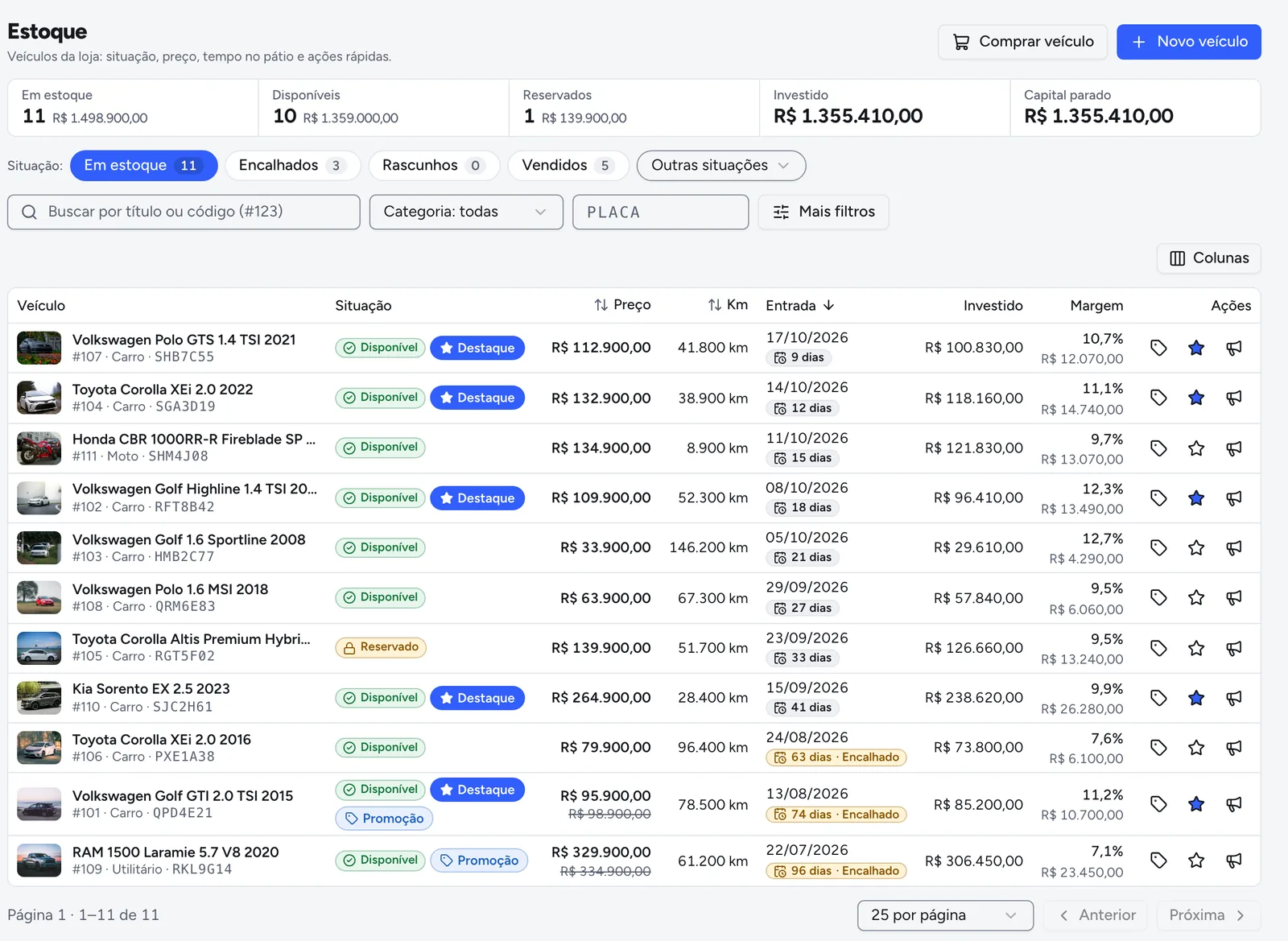Screen dimensions: 1288x941
Task: Open the Outras situações dropdown
Action: tap(720, 166)
